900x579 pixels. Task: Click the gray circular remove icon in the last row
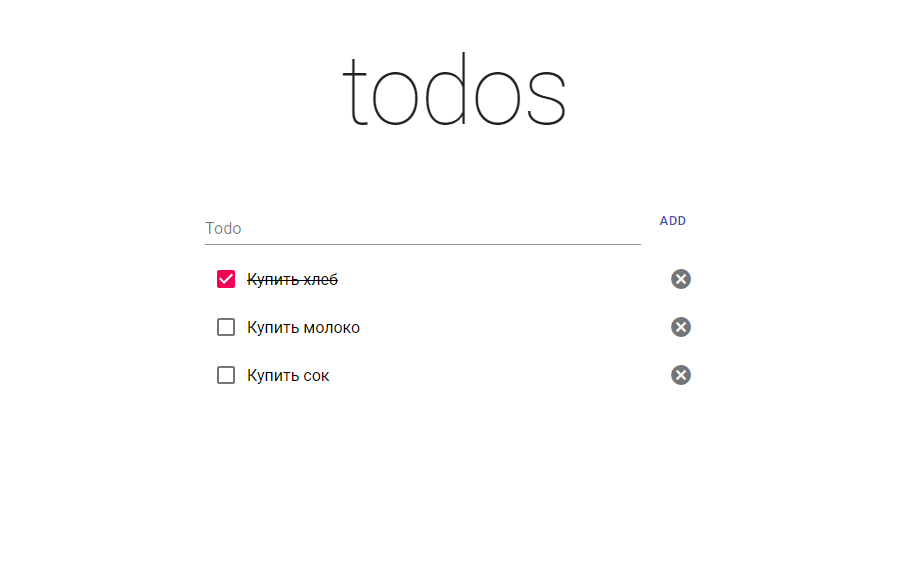point(681,375)
